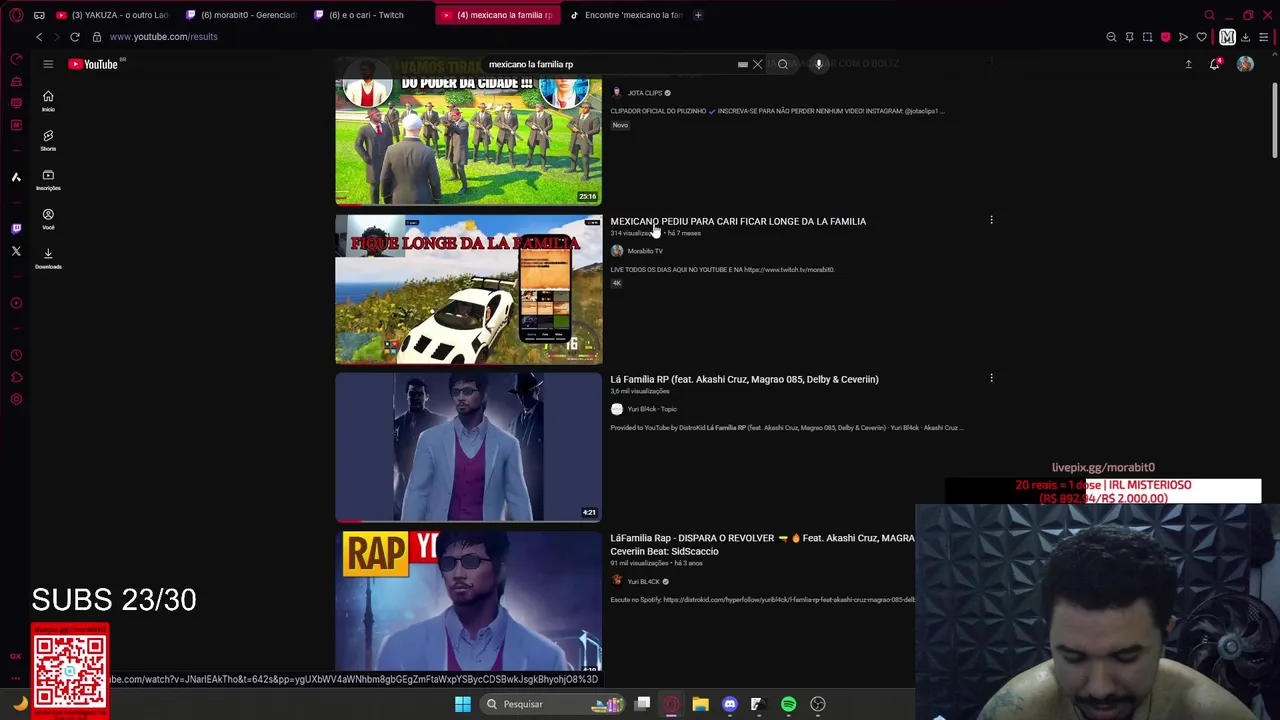1280x720 pixels.
Task: Clear the YouTube search text
Action: tap(757, 64)
